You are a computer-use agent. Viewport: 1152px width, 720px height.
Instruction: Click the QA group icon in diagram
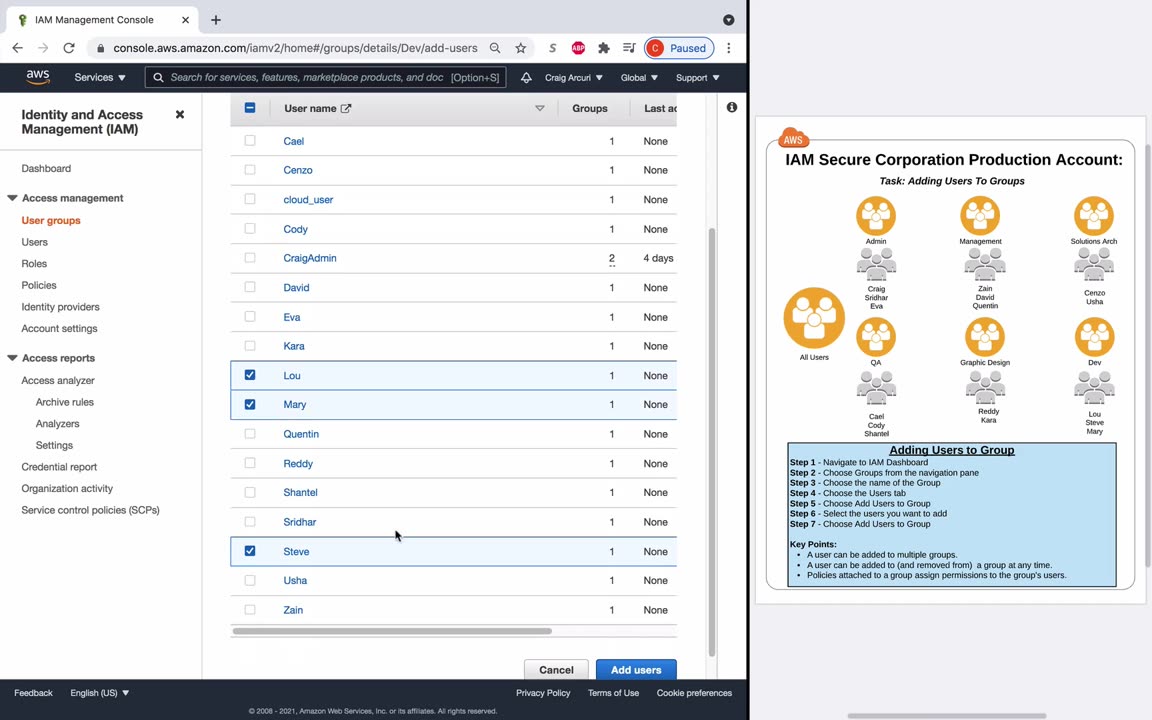(x=876, y=336)
